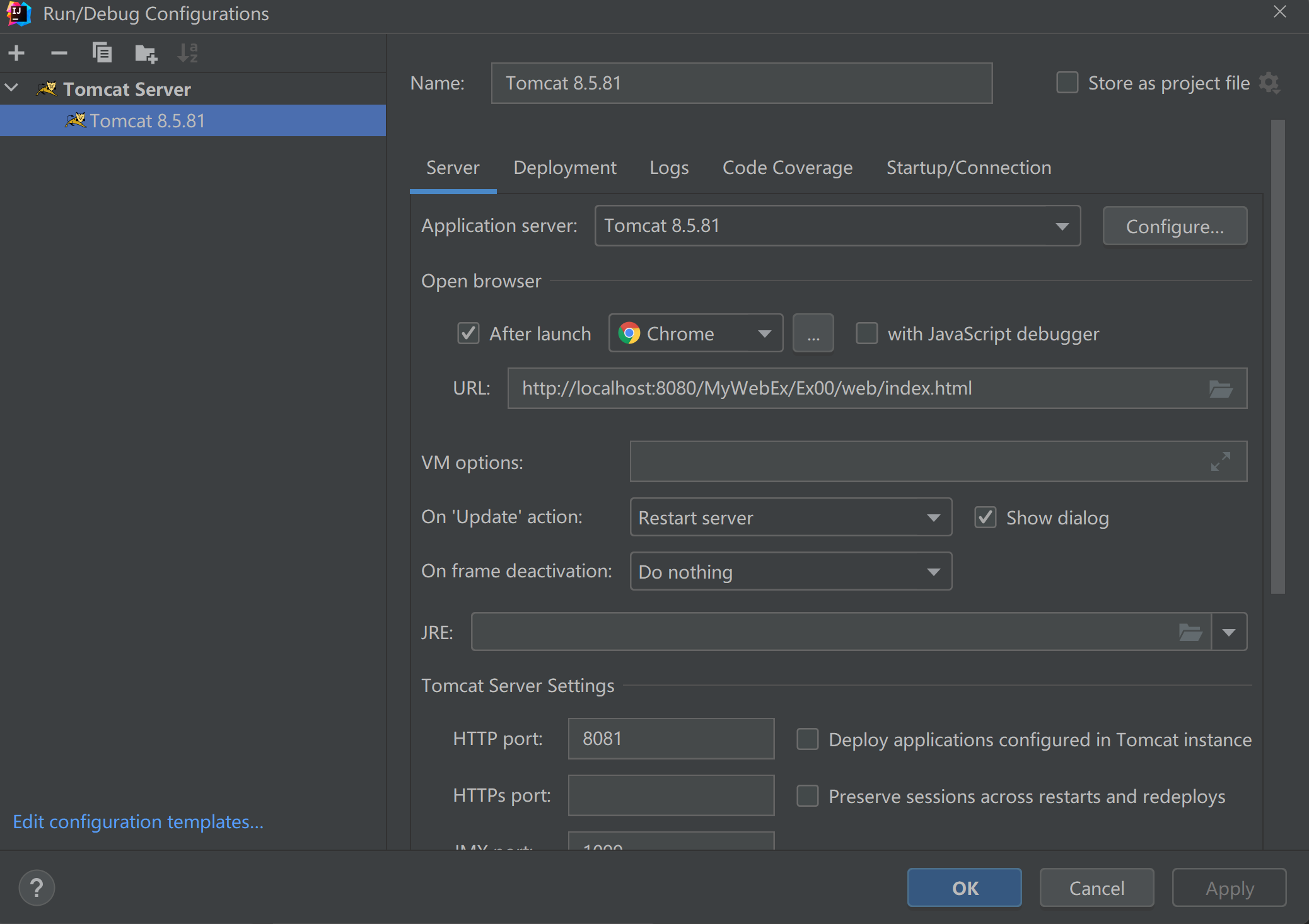The height and width of the screenshot is (924, 1309).
Task: Click the Copy Configuration icon
Action: (102, 53)
